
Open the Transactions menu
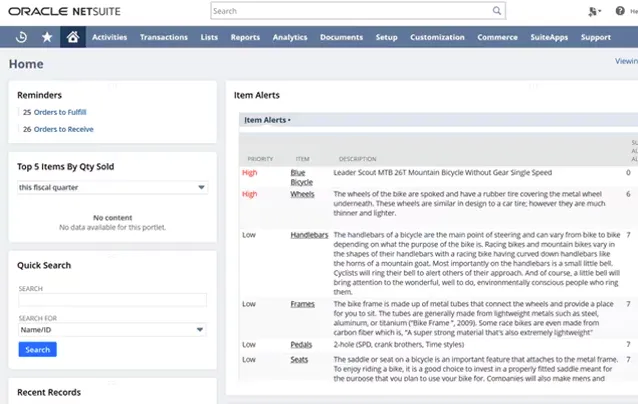(164, 37)
